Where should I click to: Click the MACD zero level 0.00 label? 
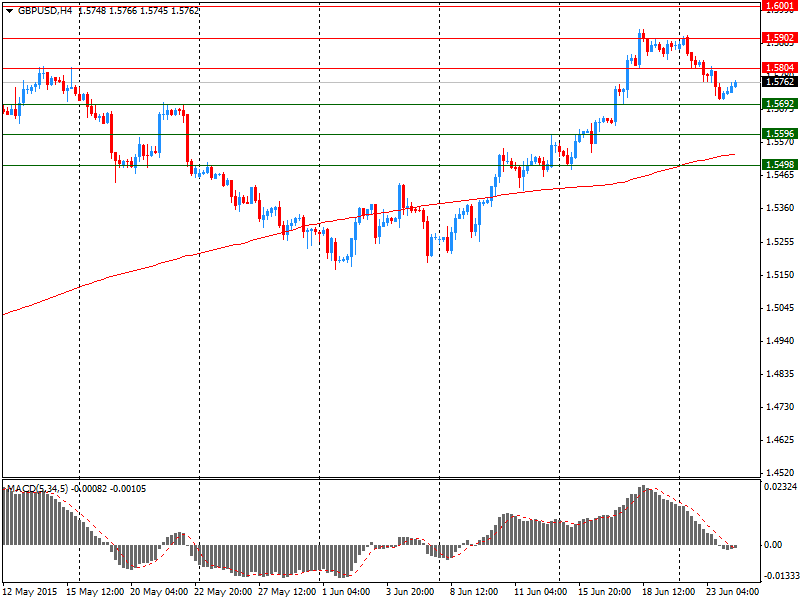pos(773,545)
